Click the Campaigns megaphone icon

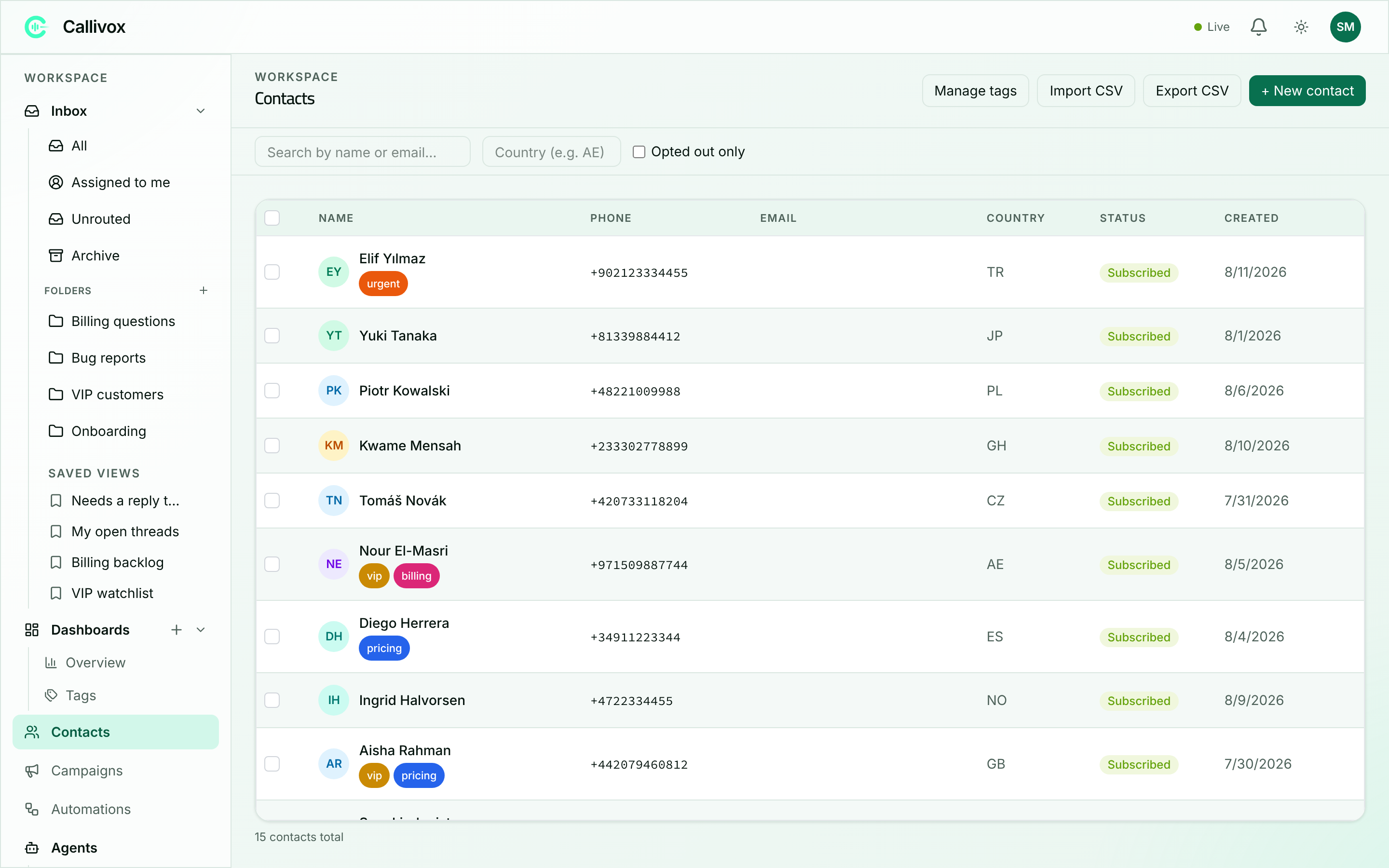tap(32, 771)
